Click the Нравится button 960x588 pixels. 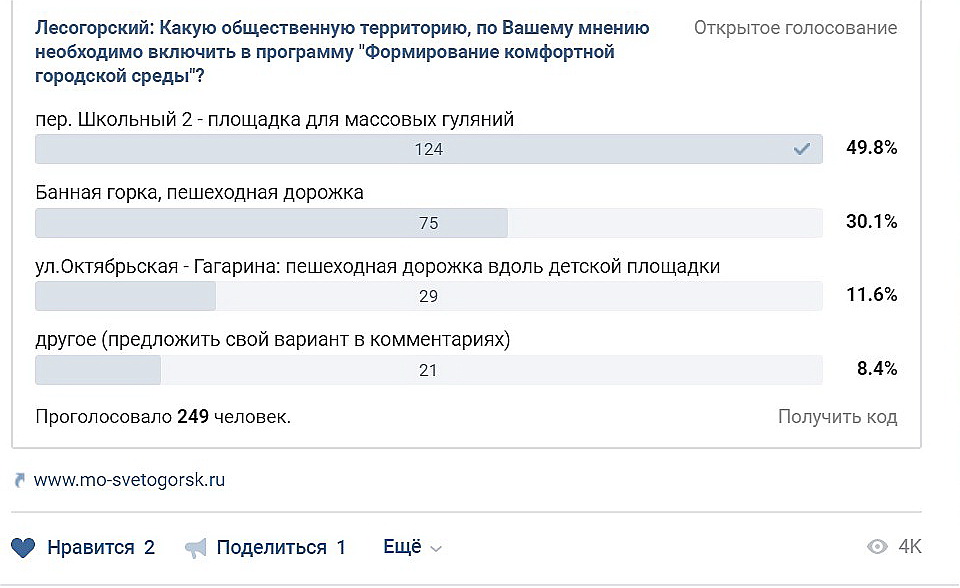coord(83,548)
